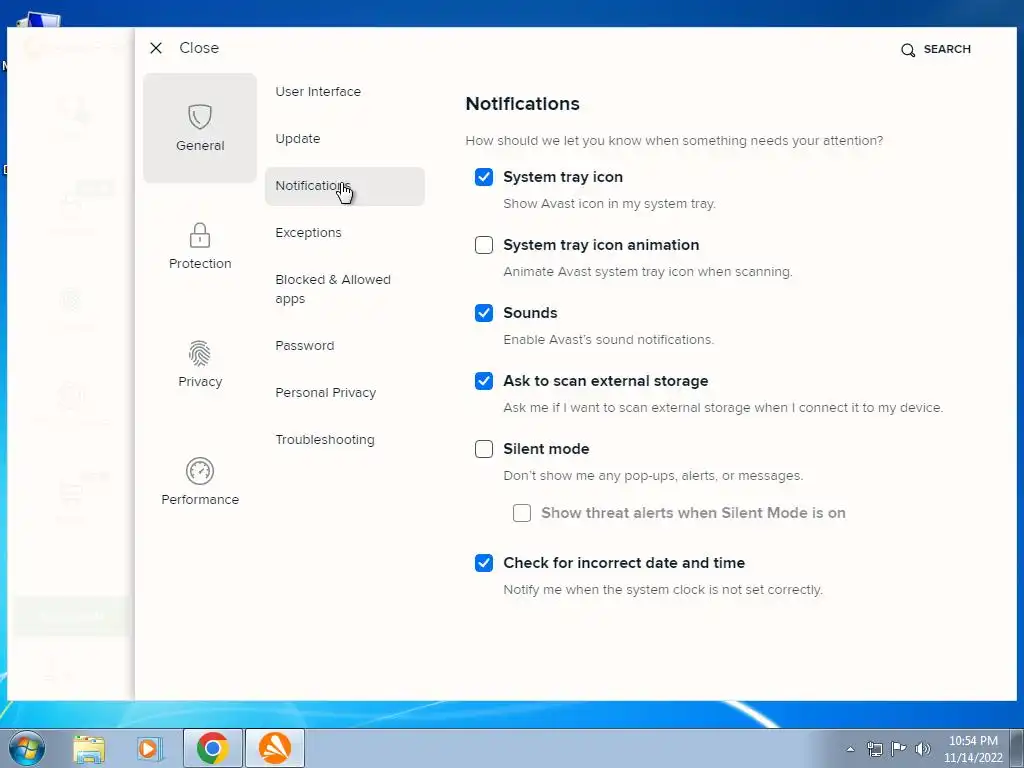Open Windows Media Player from taskbar
The height and width of the screenshot is (768, 1024).
coord(150,748)
